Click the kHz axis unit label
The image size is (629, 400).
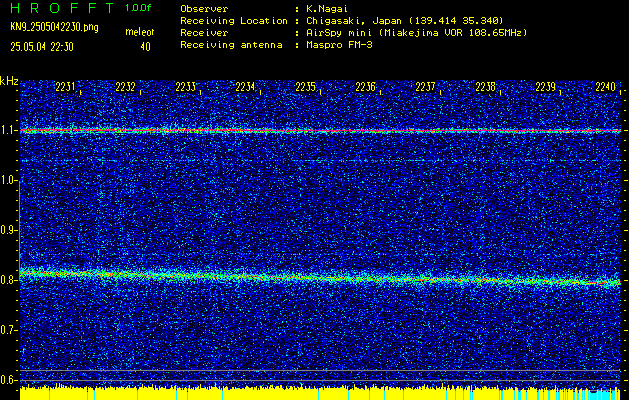pyautogui.click(x=9, y=81)
